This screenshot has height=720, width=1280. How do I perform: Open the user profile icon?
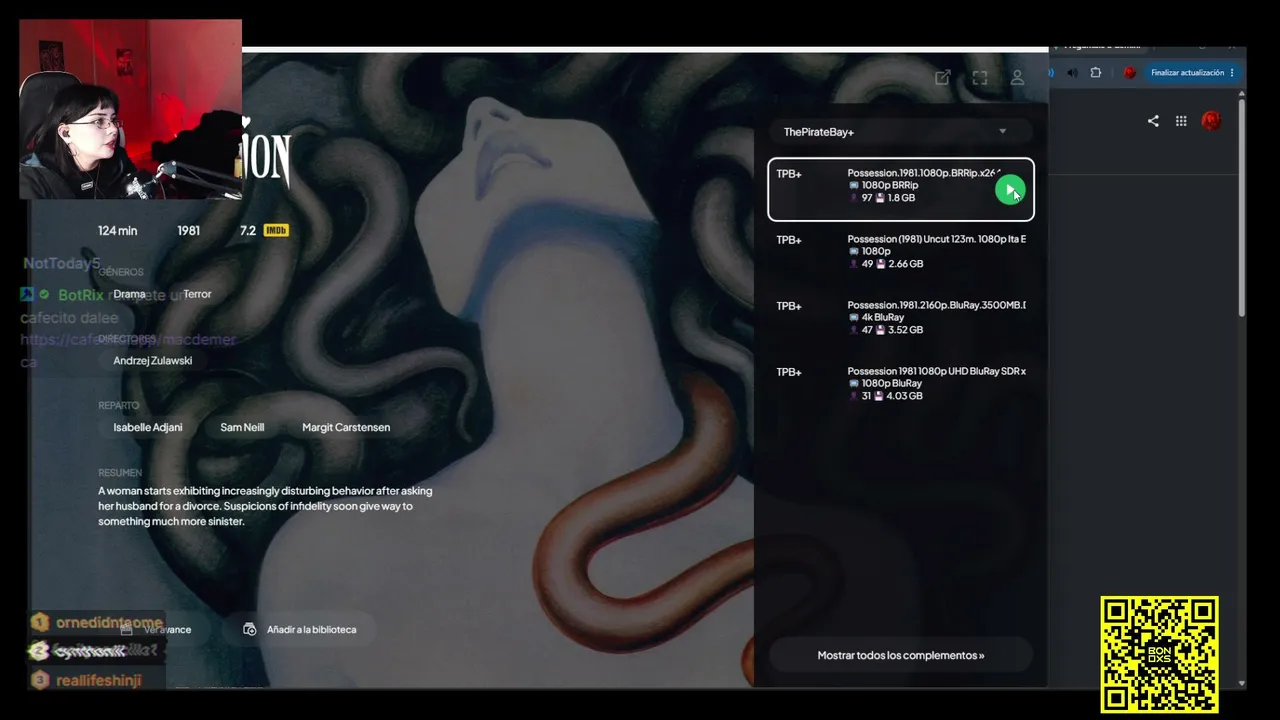[1017, 78]
